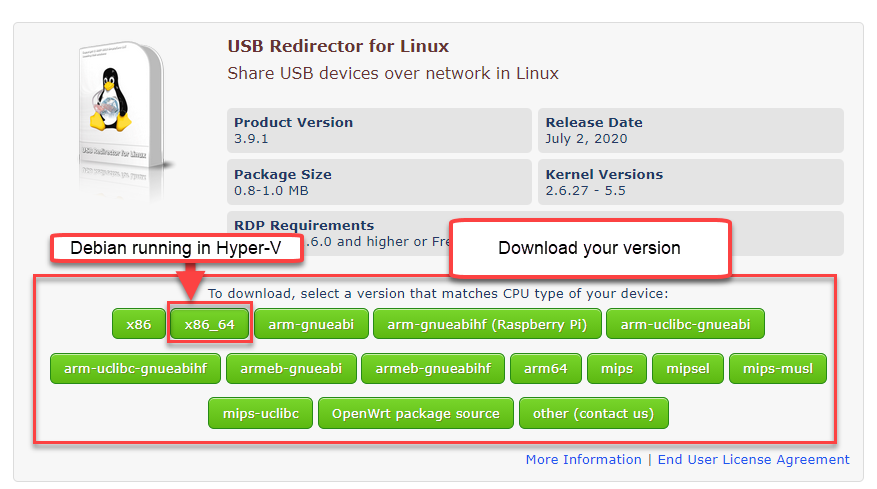Download arm-gnueabihf (Raspberry Pi) version
The width and height of the screenshot is (877, 489).
tap(487, 324)
